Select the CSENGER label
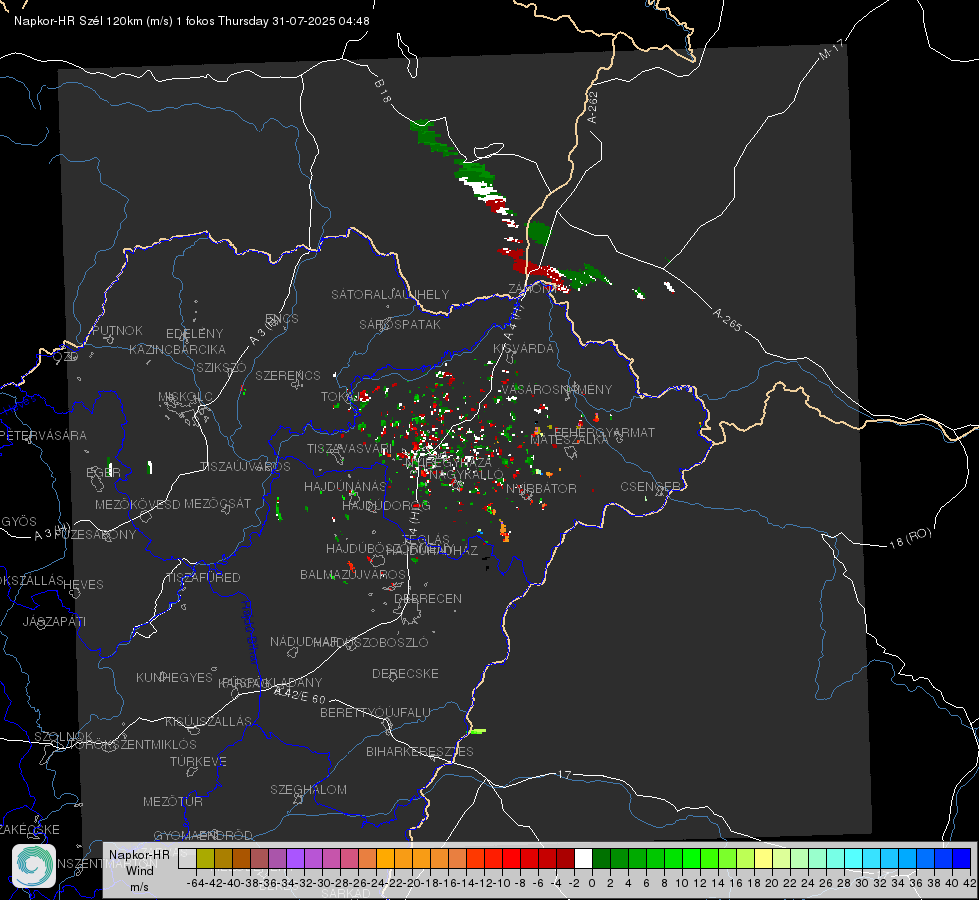 (x=650, y=487)
